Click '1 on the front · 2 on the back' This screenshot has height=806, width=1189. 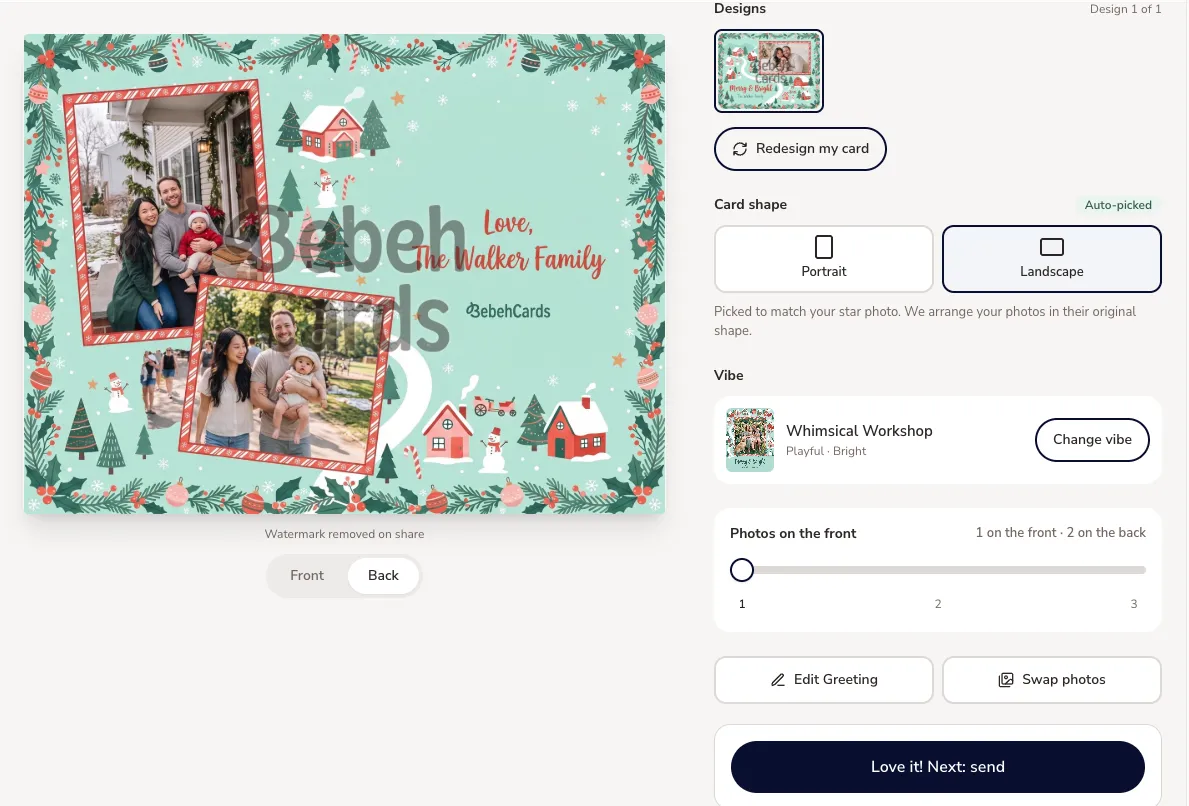click(1060, 532)
